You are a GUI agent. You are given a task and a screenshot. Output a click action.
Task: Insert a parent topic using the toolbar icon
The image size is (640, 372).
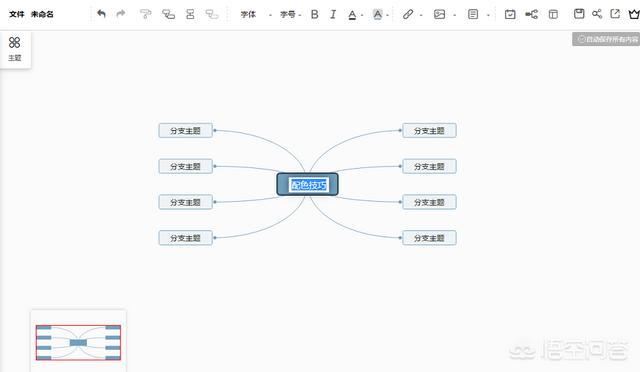coord(212,14)
